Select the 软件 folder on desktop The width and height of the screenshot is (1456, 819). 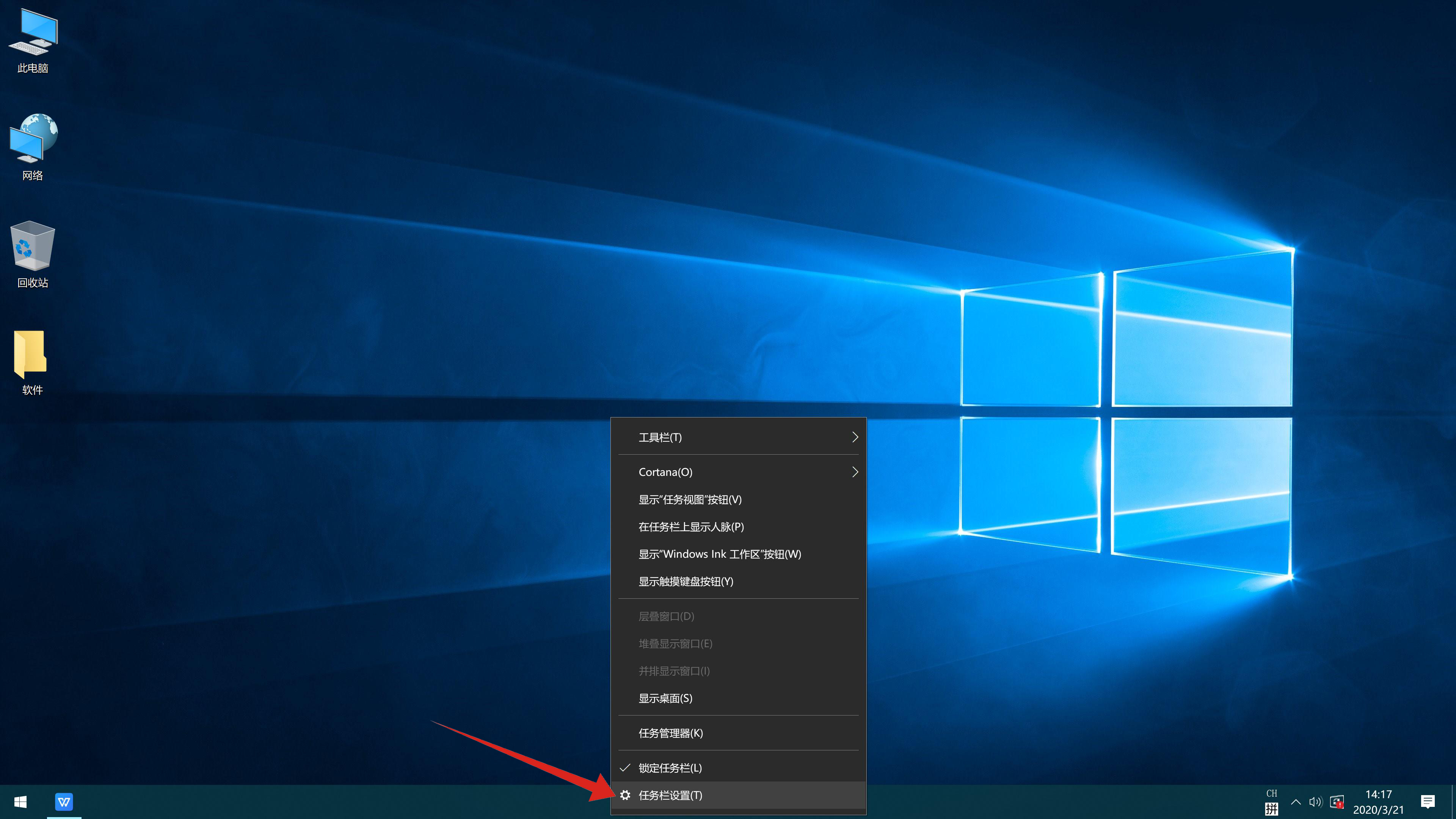coord(32,362)
